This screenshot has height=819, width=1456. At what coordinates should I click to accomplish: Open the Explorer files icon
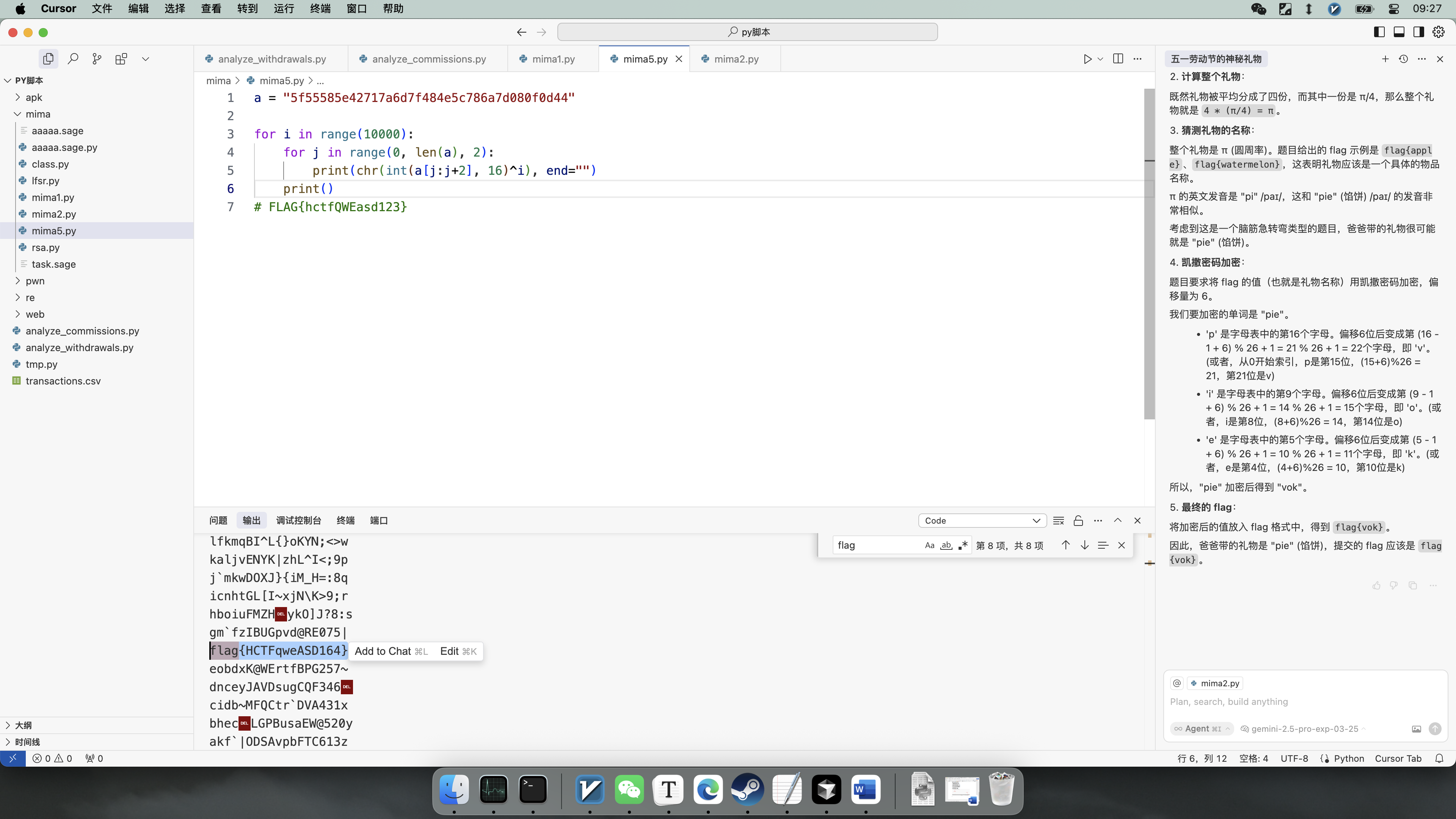pyautogui.click(x=49, y=59)
